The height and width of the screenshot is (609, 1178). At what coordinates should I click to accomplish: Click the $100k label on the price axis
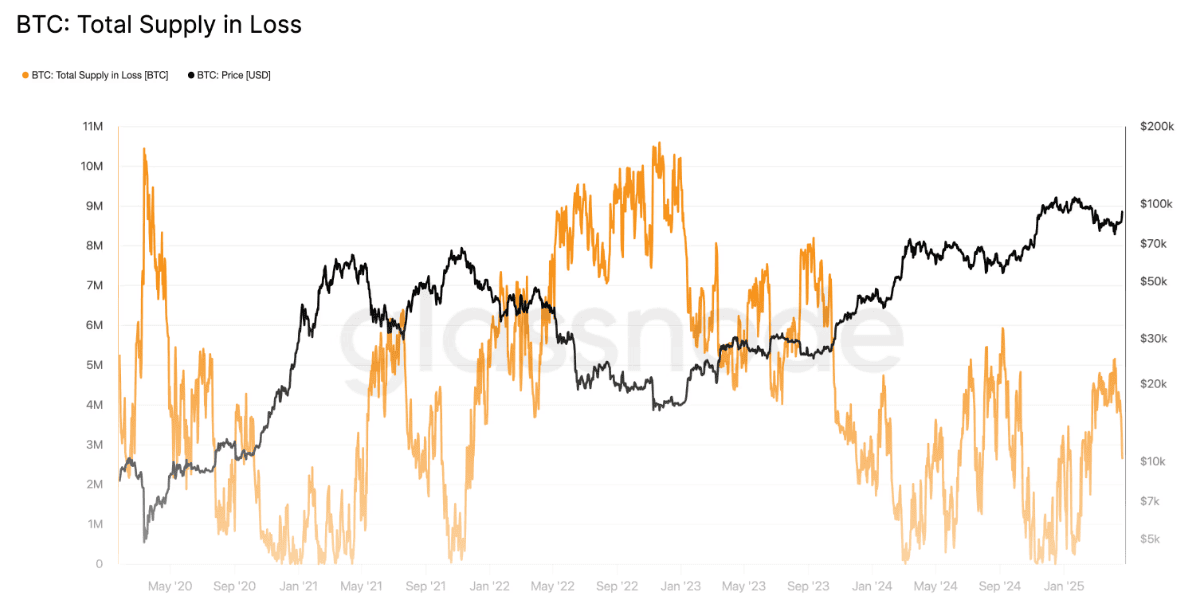(x=1156, y=204)
